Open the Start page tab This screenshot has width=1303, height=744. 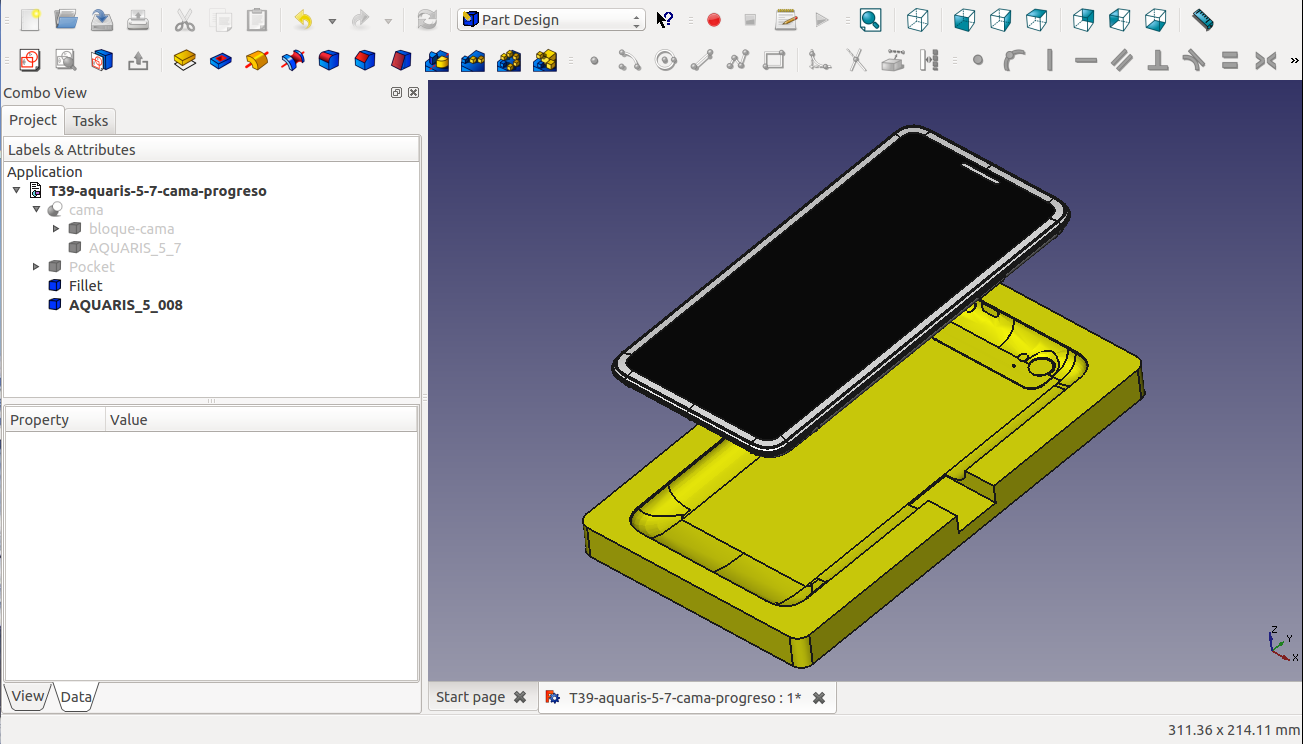point(470,697)
